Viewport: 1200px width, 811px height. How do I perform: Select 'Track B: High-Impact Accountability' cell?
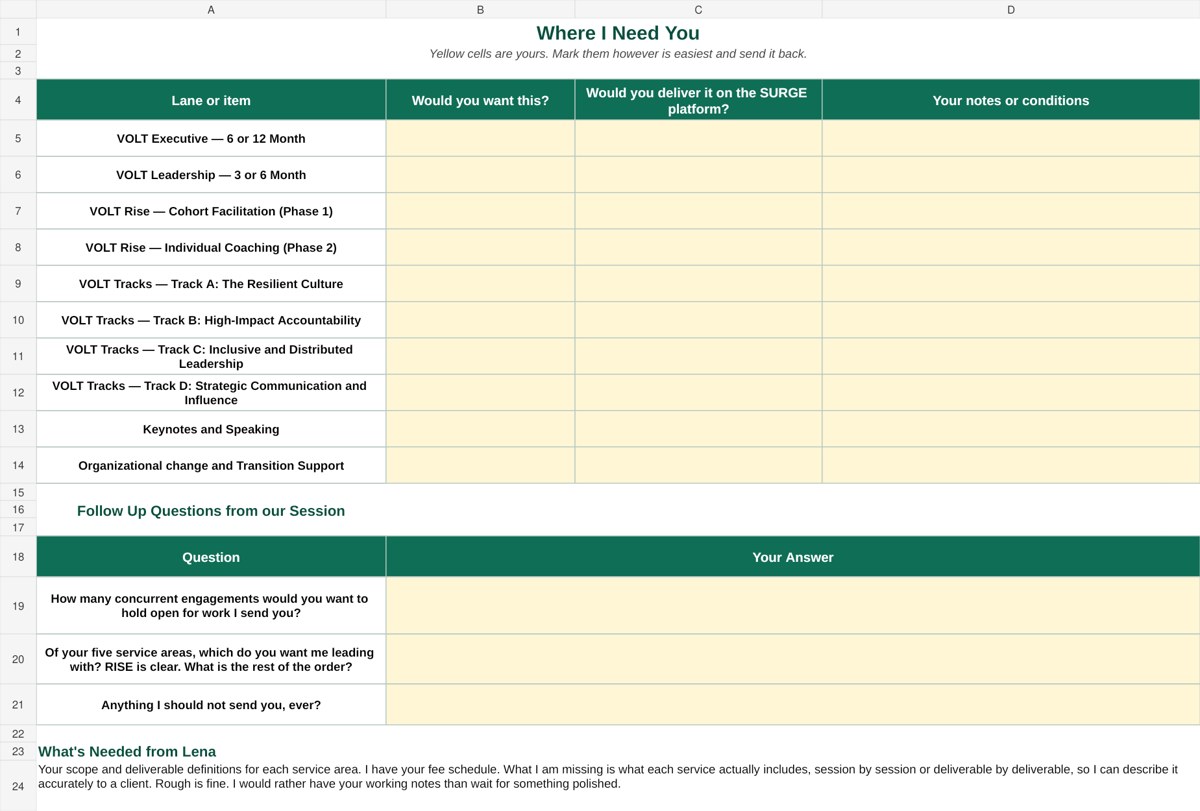point(211,320)
